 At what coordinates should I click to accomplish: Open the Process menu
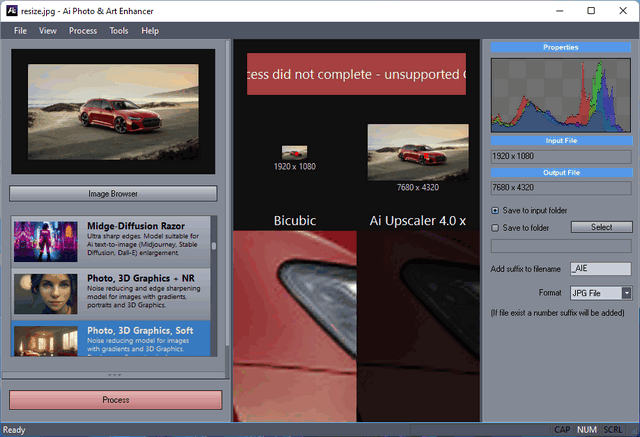[x=83, y=31]
